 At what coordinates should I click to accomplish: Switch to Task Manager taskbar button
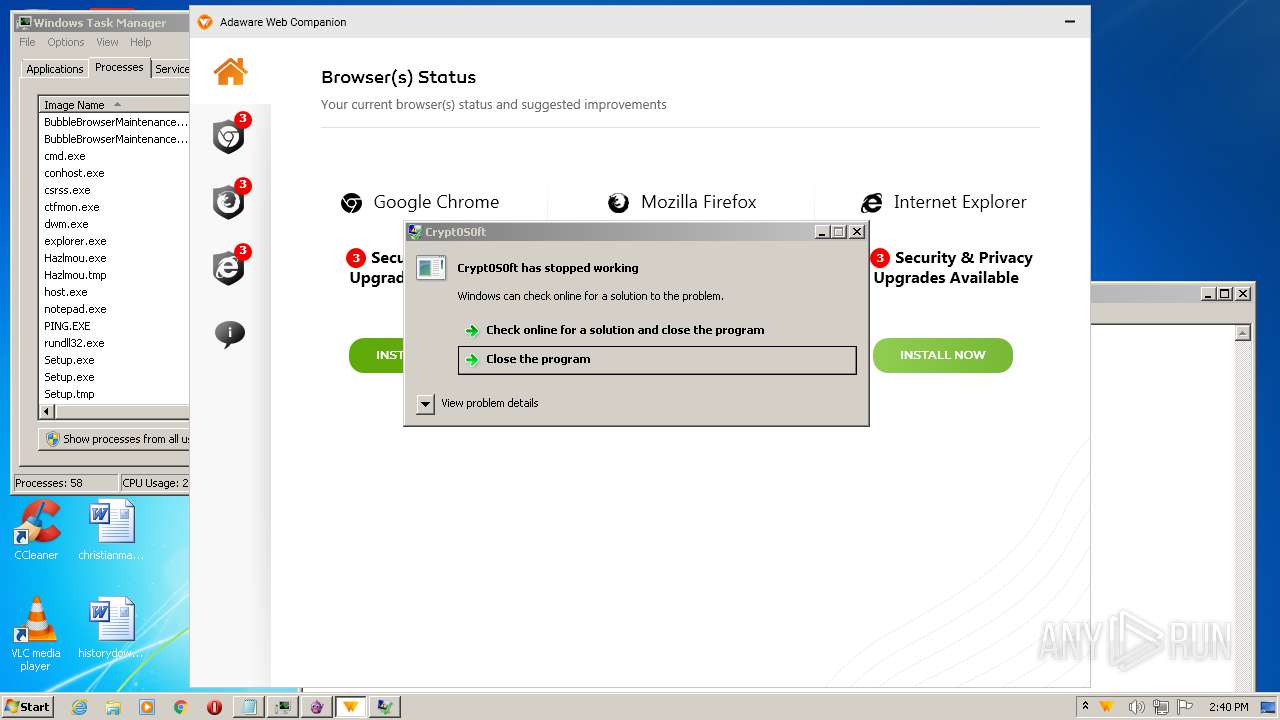283,707
